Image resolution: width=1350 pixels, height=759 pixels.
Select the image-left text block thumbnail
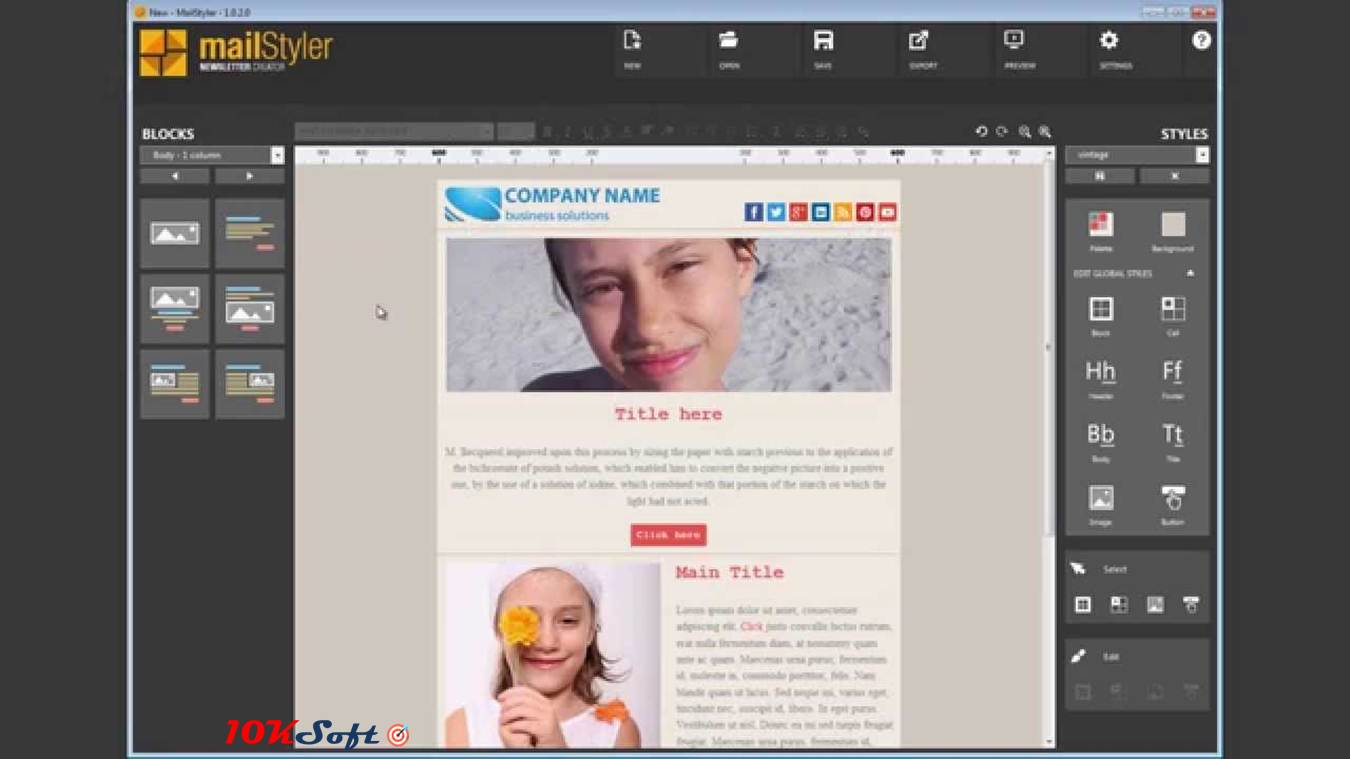(x=175, y=383)
